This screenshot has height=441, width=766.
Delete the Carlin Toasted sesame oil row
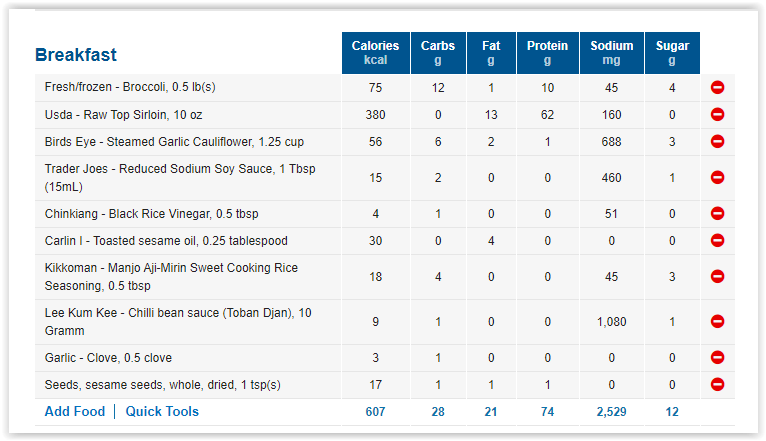(717, 240)
